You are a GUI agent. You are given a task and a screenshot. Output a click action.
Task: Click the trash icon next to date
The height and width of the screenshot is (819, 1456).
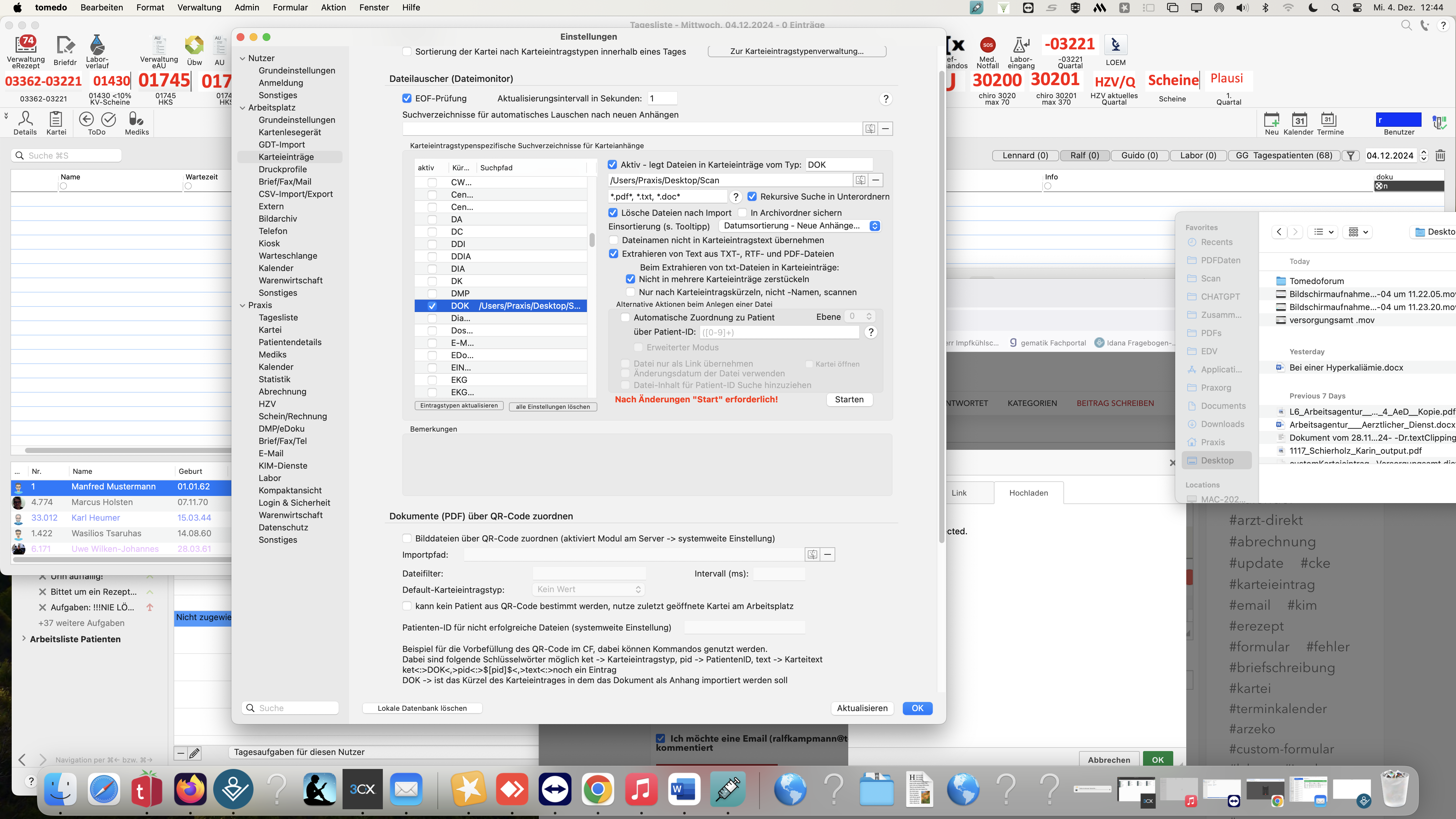pos(1440,155)
